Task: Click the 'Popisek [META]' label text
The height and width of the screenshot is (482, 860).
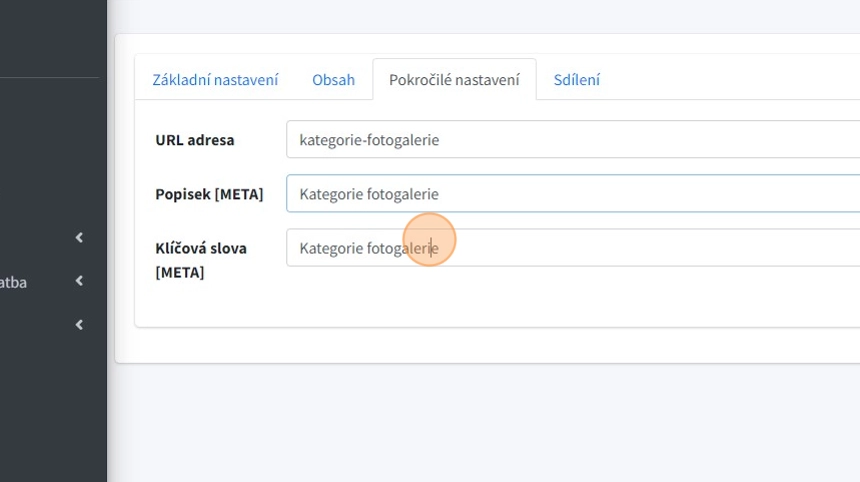Action: pos(209,194)
